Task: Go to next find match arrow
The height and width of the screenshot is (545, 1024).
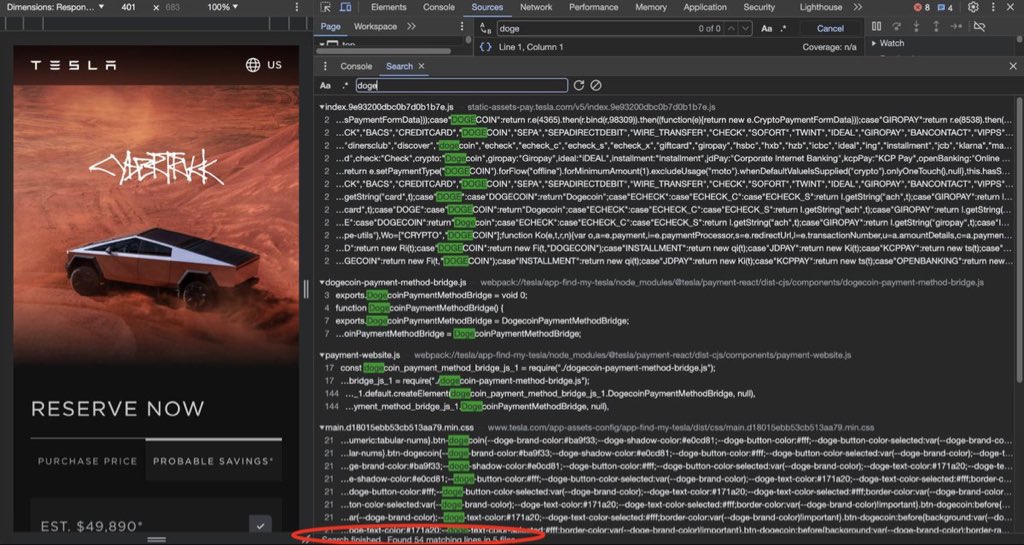Action: [746, 28]
